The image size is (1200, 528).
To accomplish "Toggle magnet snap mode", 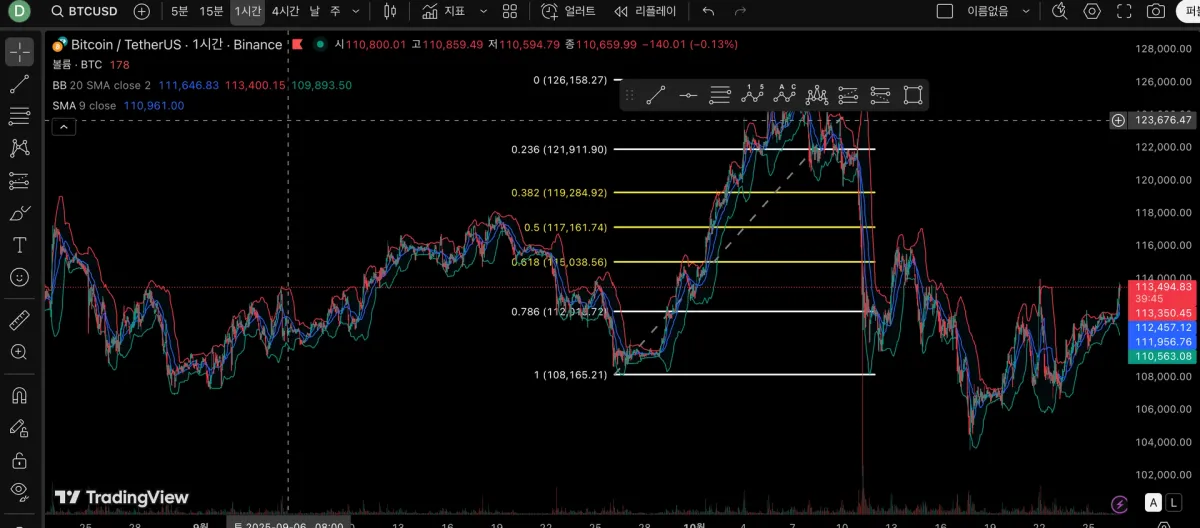I will pyautogui.click(x=19, y=395).
